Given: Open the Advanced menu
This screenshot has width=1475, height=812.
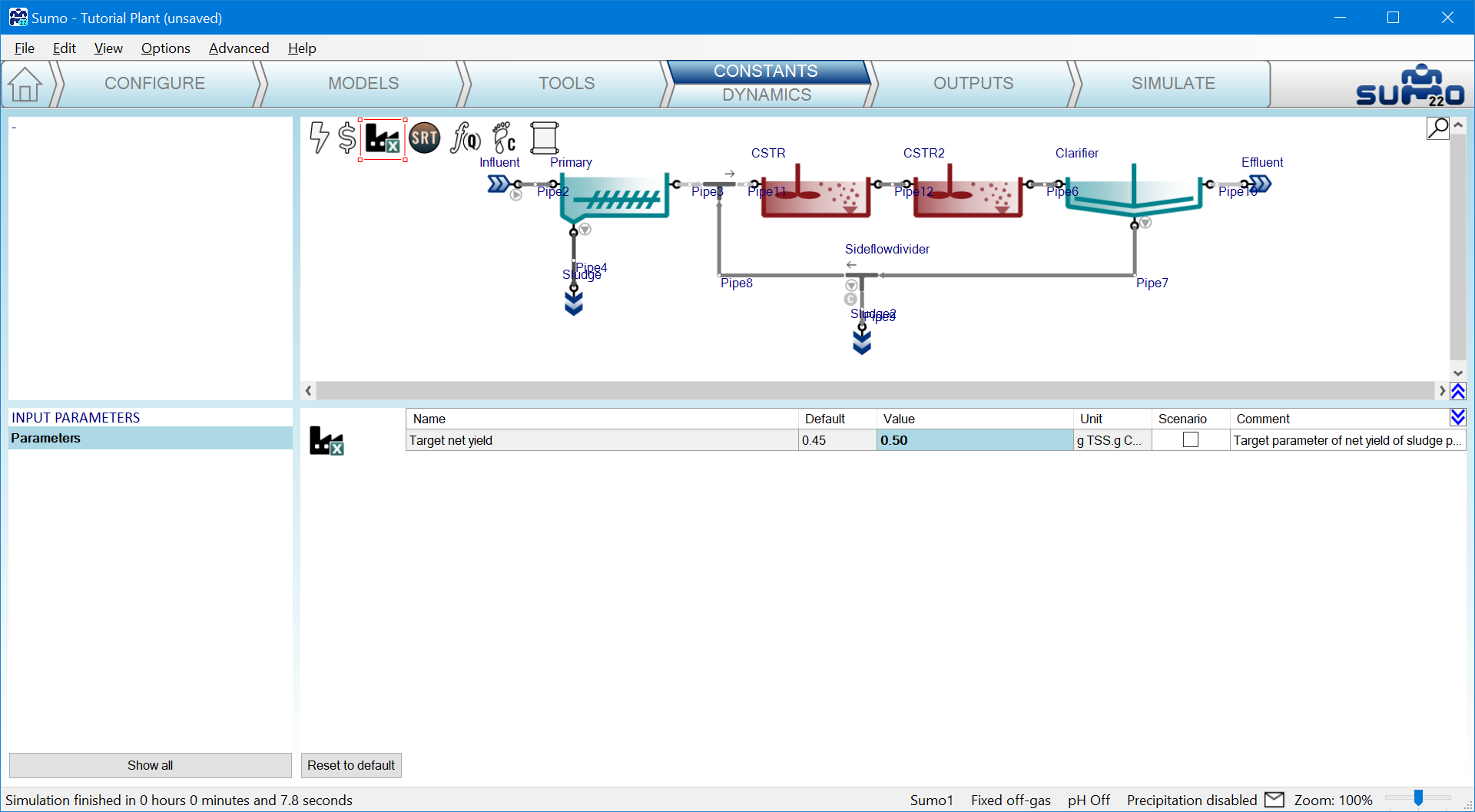Looking at the screenshot, I should (x=239, y=48).
